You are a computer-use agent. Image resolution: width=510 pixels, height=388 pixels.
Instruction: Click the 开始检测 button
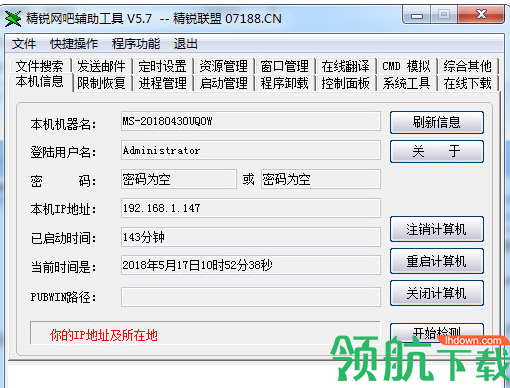click(x=437, y=332)
